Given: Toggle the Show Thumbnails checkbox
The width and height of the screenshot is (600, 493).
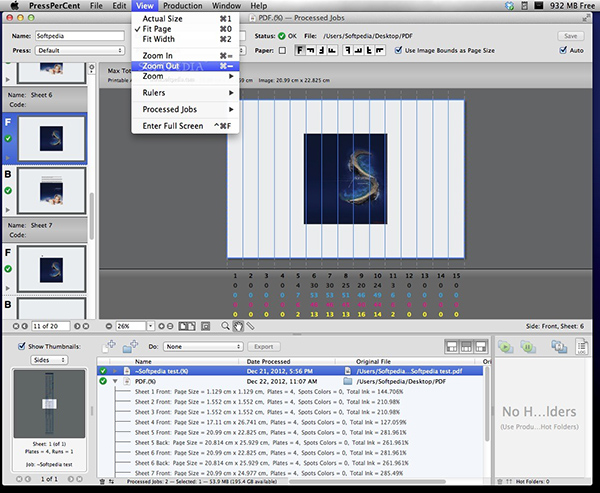Looking at the screenshot, I should (x=22, y=346).
